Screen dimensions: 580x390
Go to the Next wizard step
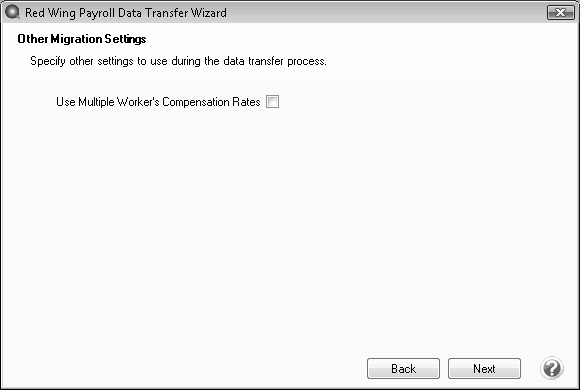click(484, 369)
